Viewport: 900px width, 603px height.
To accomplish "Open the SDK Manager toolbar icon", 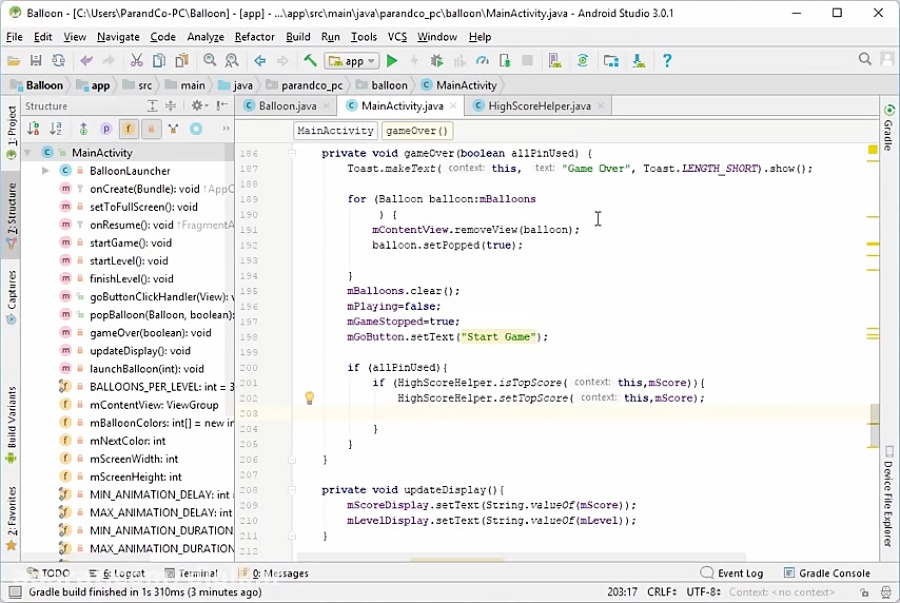I will (x=640, y=61).
